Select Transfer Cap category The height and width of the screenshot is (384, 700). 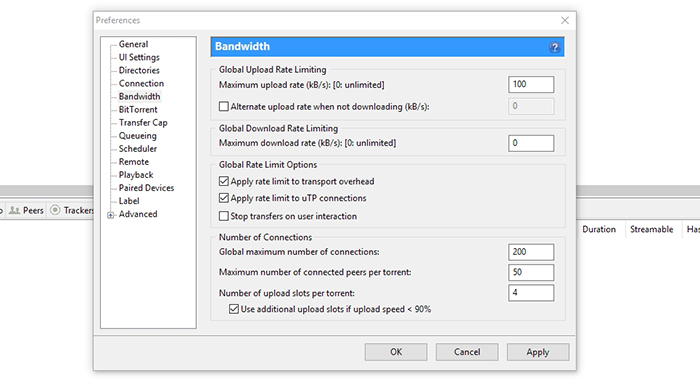click(143, 122)
